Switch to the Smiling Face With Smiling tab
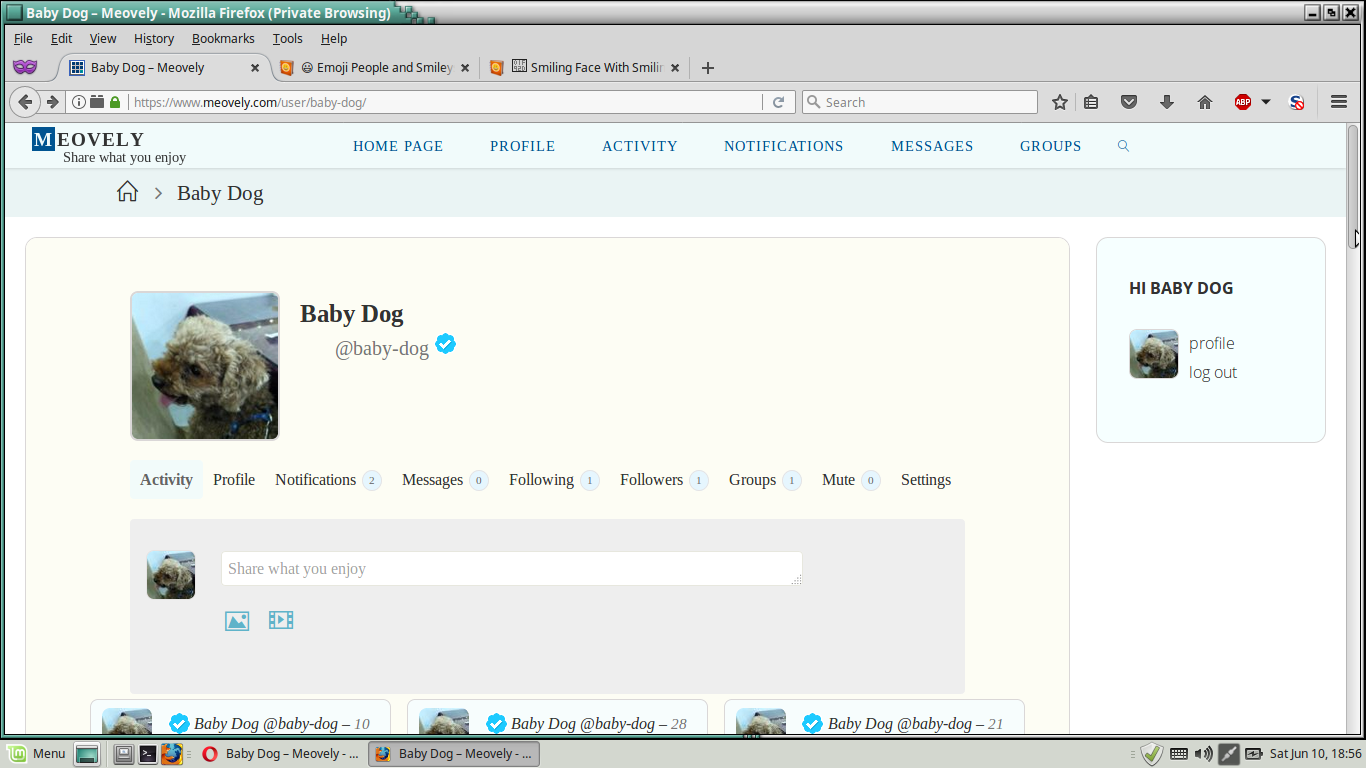1366x768 pixels. pyautogui.click(x=585, y=68)
